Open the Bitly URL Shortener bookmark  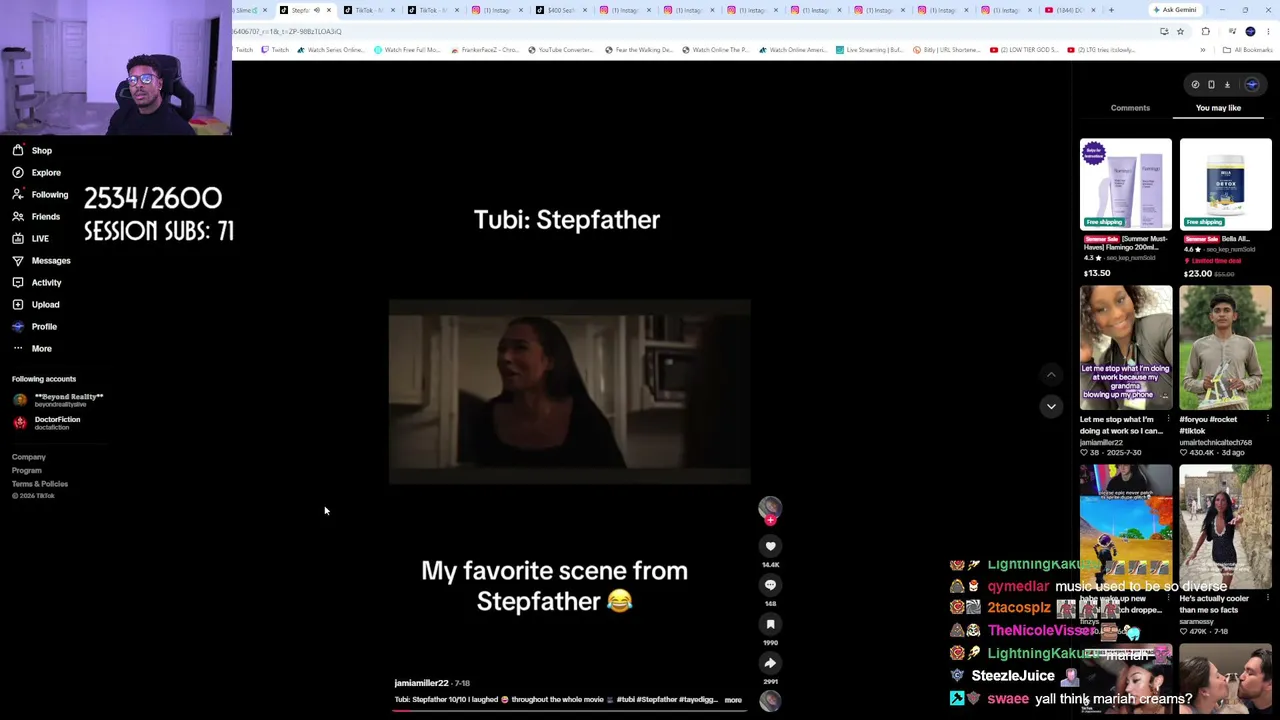(x=946, y=50)
